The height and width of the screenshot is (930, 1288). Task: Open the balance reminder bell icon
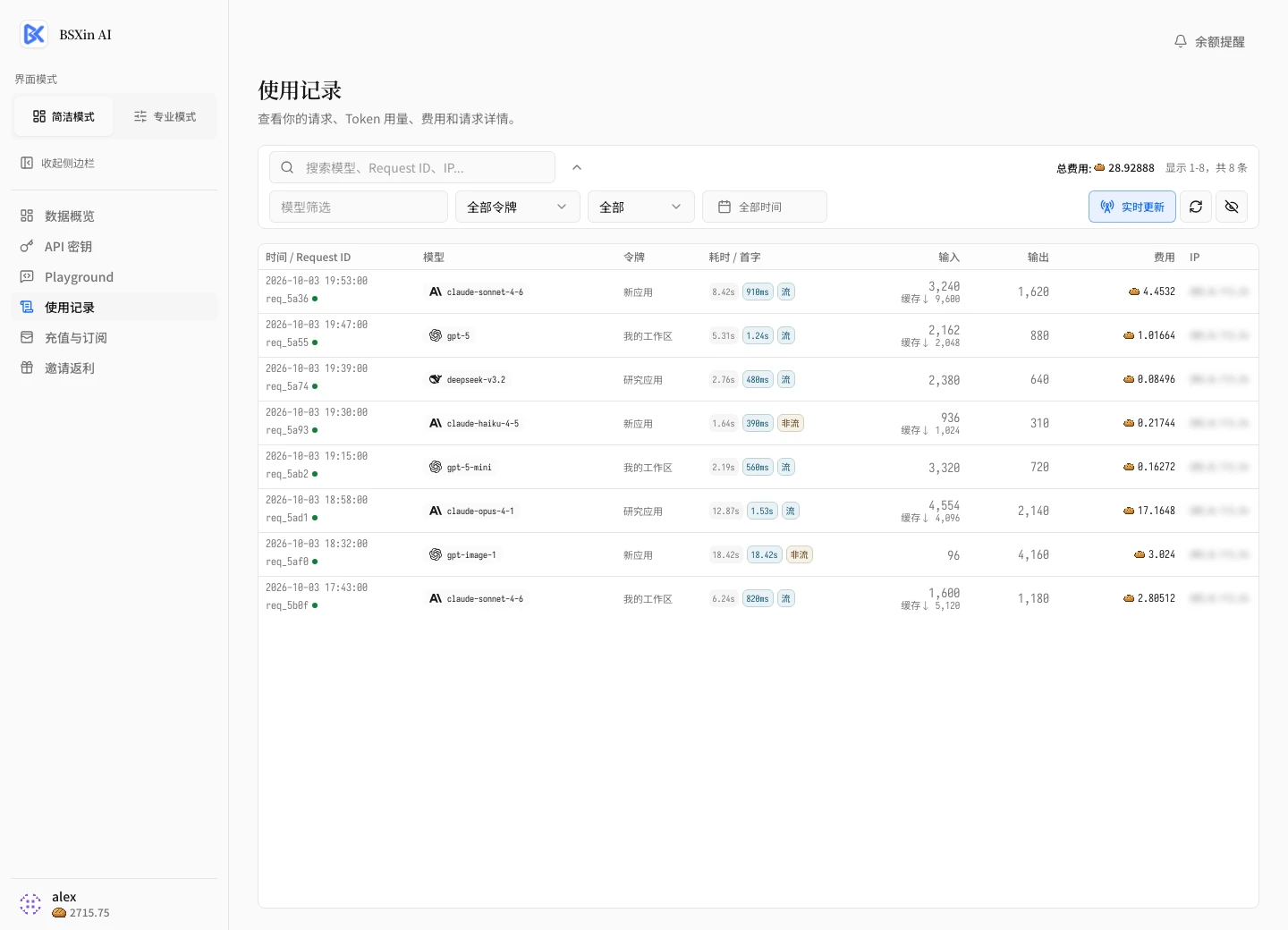tap(1181, 41)
